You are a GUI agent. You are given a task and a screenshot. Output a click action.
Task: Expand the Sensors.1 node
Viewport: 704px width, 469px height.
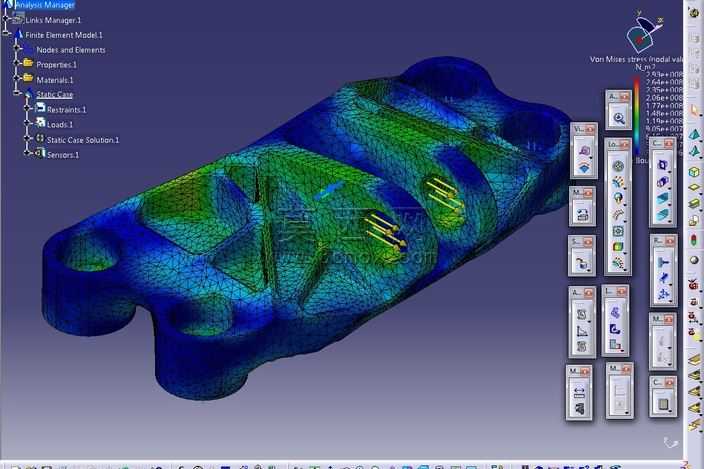28,153
